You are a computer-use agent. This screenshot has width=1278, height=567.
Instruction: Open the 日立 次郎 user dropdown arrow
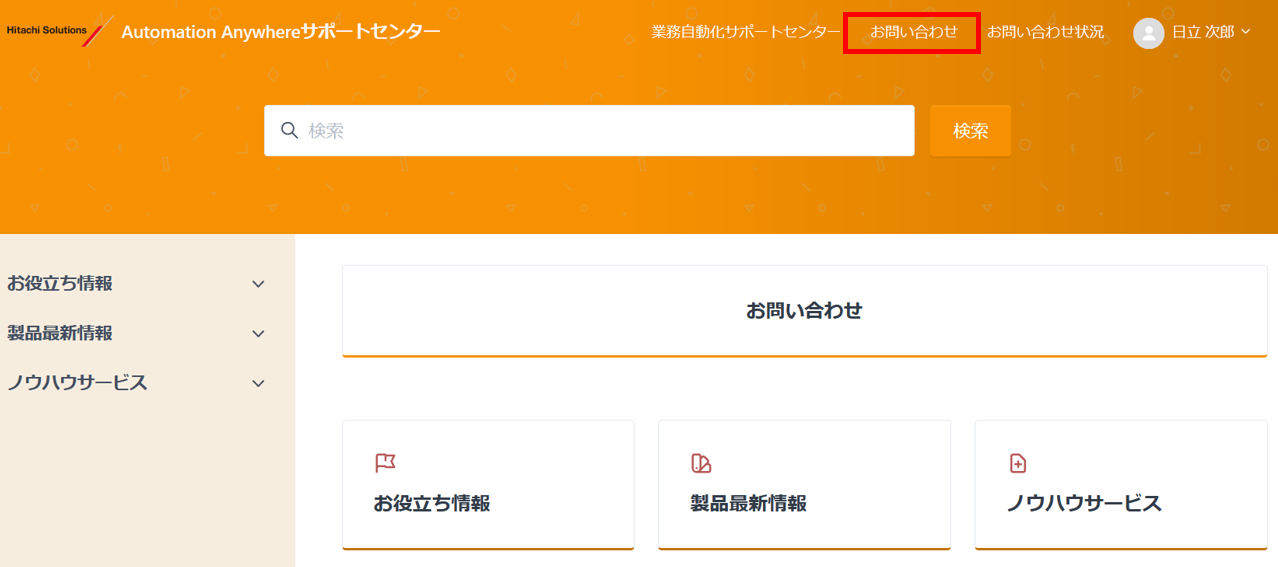[x=1246, y=32]
